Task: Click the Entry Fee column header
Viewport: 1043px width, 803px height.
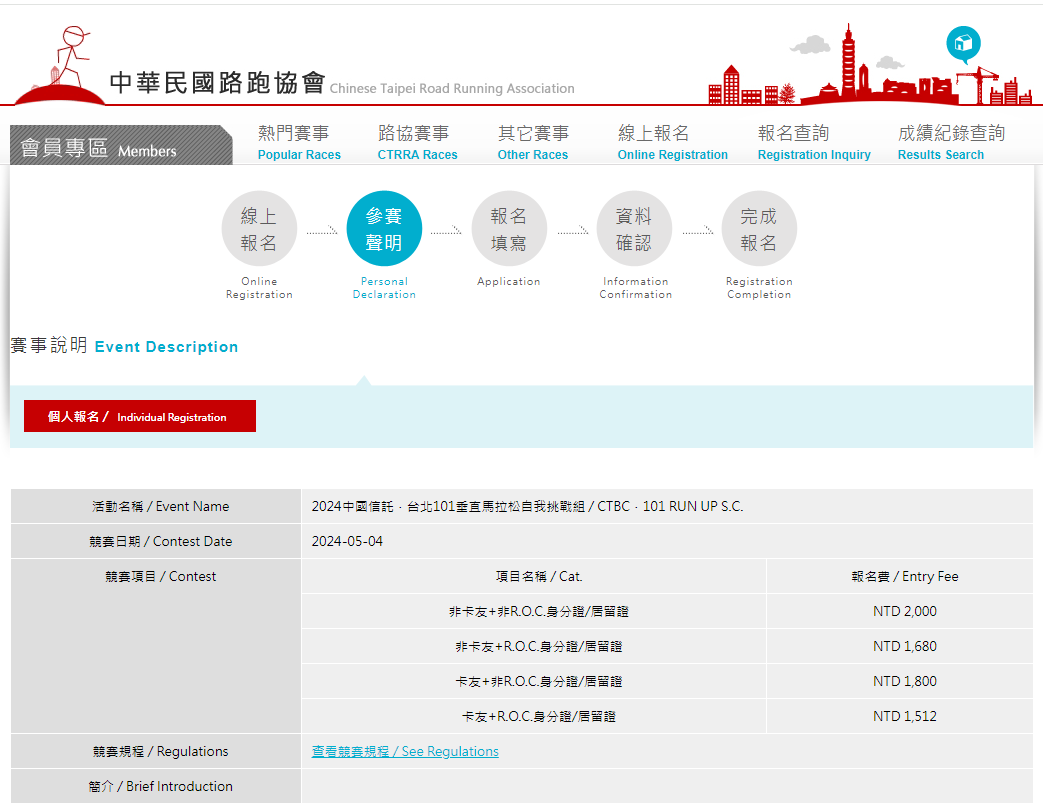Action: click(x=905, y=576)
